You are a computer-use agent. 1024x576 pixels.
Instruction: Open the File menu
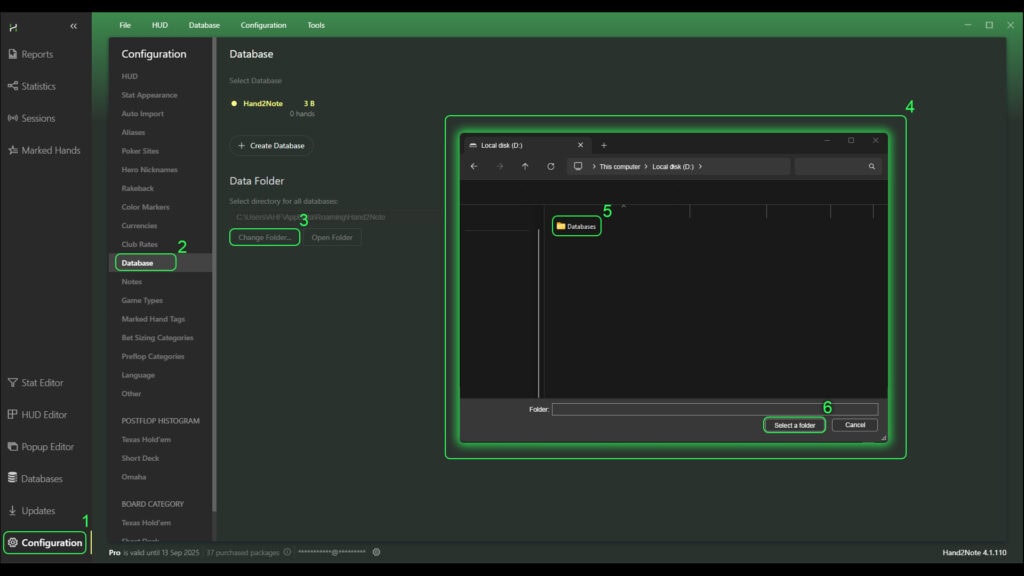coord(125,25)
